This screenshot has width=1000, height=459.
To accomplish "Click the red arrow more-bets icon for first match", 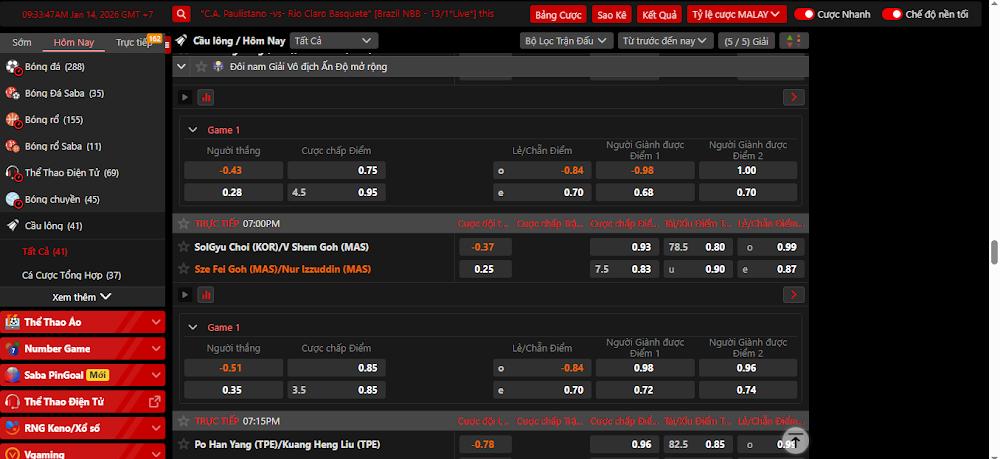I will point(794,97).
